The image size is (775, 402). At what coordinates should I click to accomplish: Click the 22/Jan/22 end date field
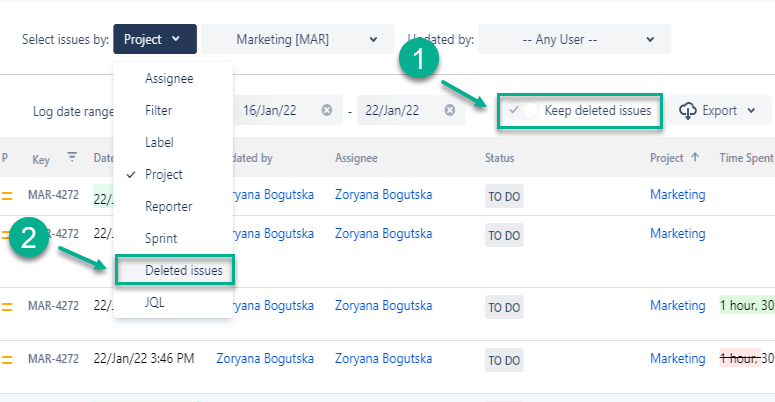click(396, 110)
